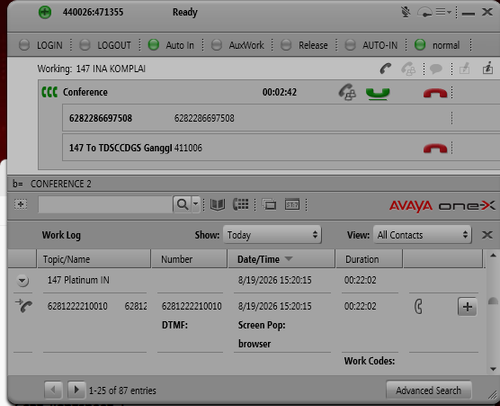Hold the Conference call with the green handset
500x406 pixels.
tap(378, 93)
